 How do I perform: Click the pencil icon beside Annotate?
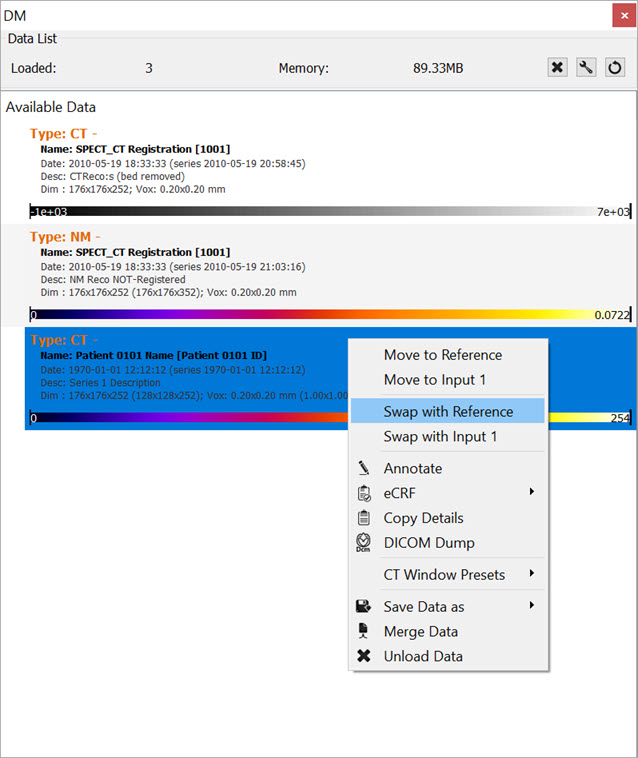coord(364,468)
